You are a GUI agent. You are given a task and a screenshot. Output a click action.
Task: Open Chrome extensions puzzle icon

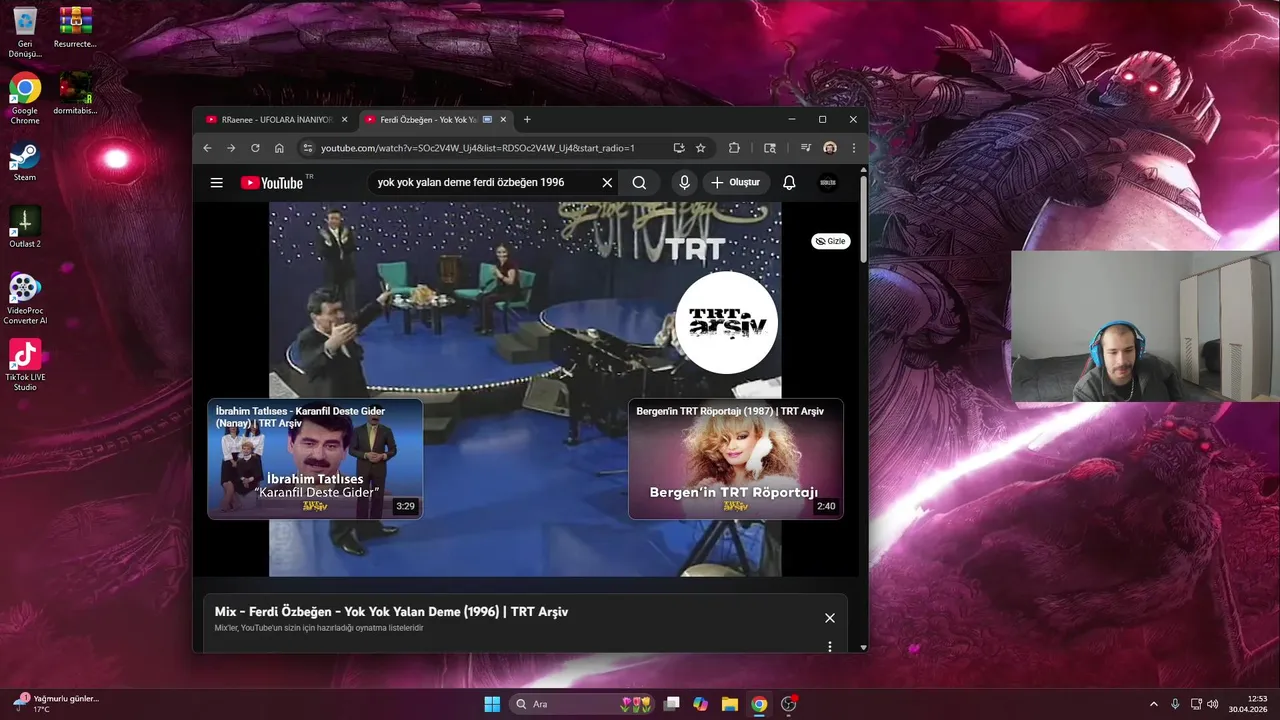734,148
